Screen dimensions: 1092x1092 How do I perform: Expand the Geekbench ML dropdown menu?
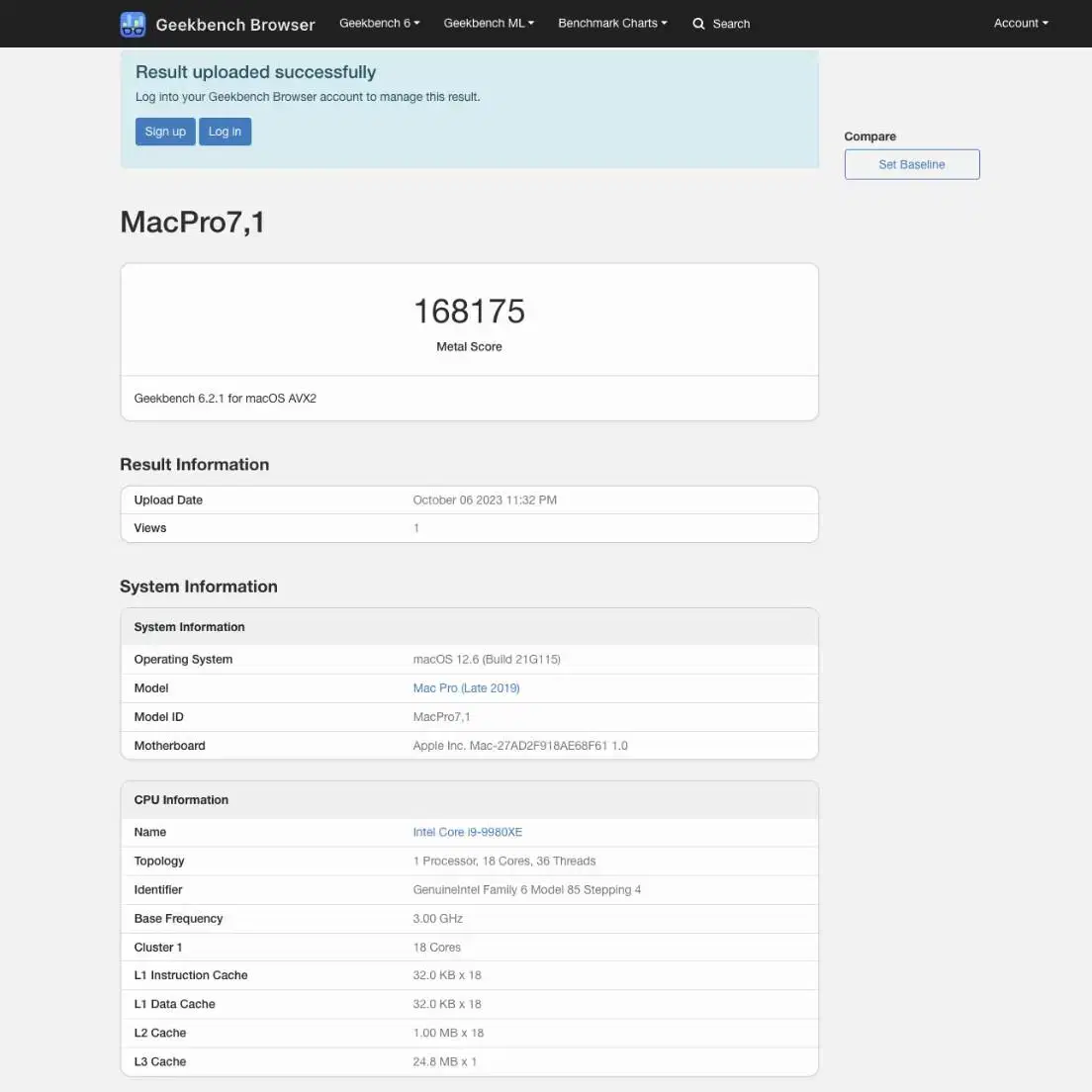(x=489, y=23)
